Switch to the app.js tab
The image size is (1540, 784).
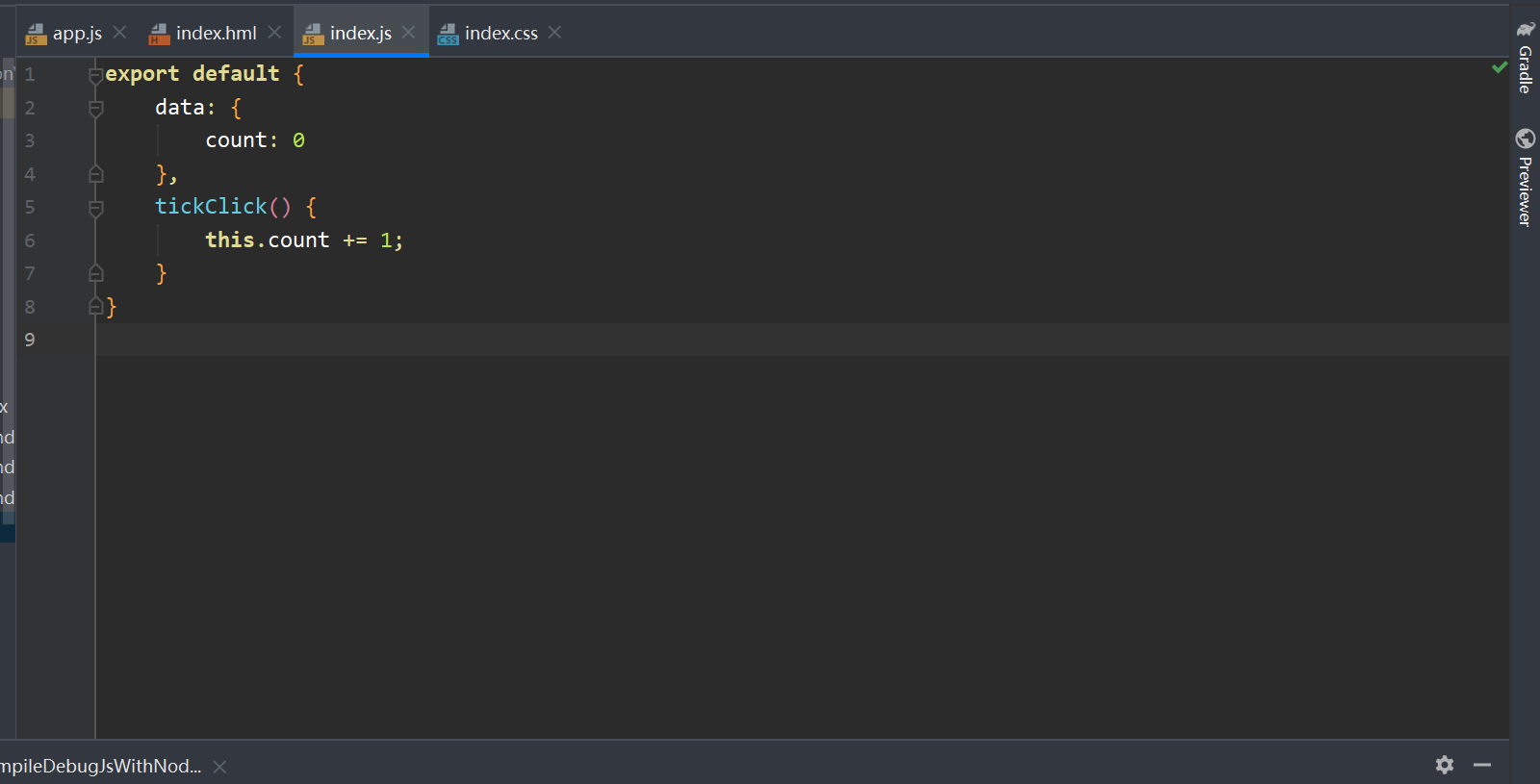coord(76,34)
